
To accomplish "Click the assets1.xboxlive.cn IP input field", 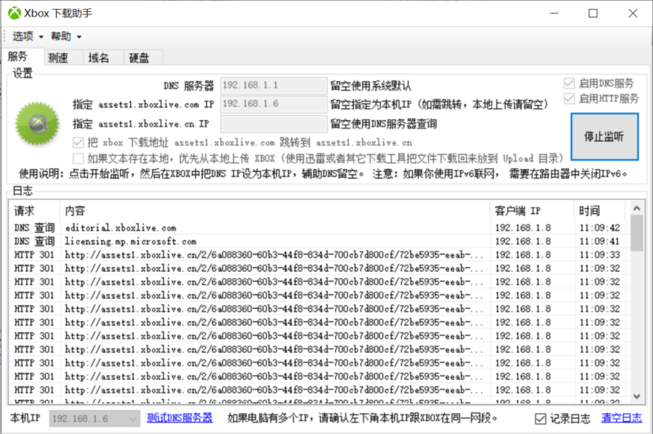I will (273, 124).
